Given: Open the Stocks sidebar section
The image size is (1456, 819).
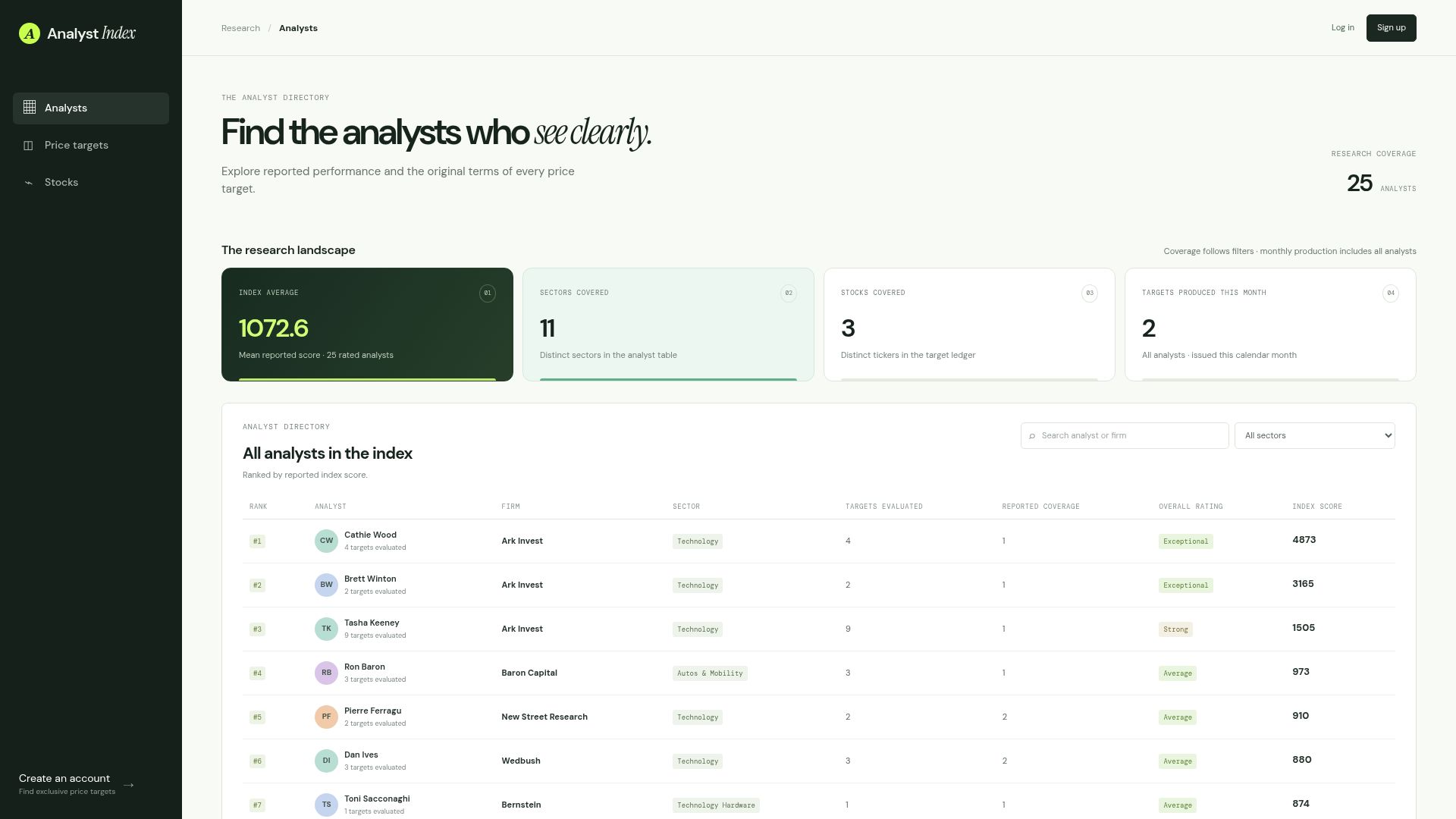Looking at the screenshot, I should 91,183.
